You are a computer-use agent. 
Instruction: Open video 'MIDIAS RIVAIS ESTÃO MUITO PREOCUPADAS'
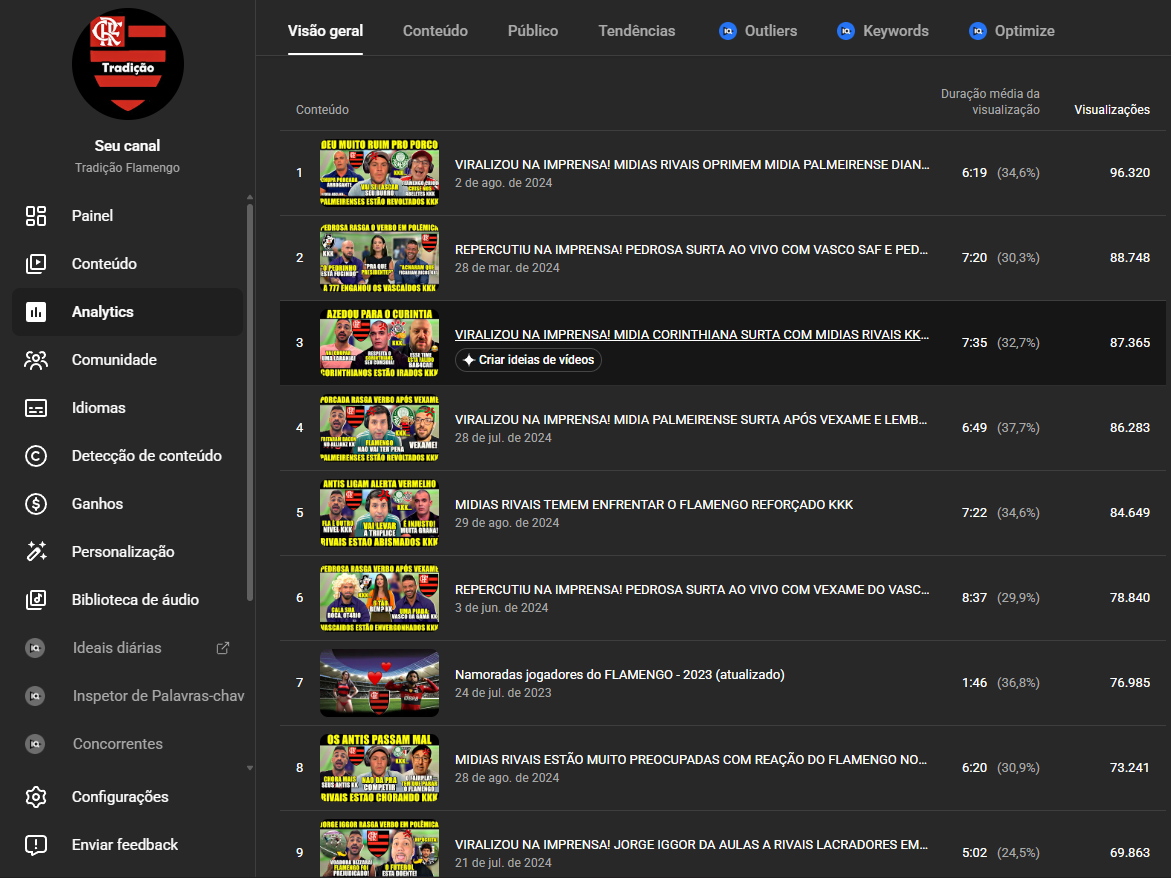click(x=691, y=760)
